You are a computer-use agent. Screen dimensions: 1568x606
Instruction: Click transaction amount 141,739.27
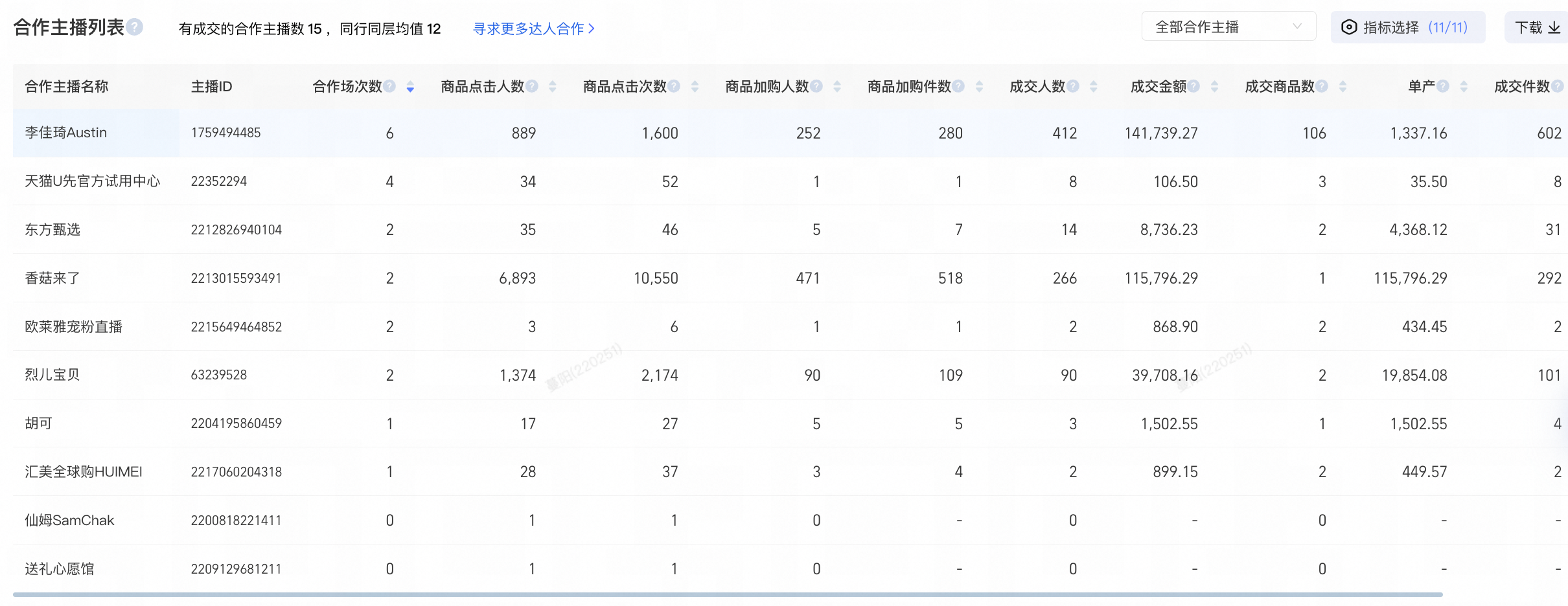(1161, 133)
